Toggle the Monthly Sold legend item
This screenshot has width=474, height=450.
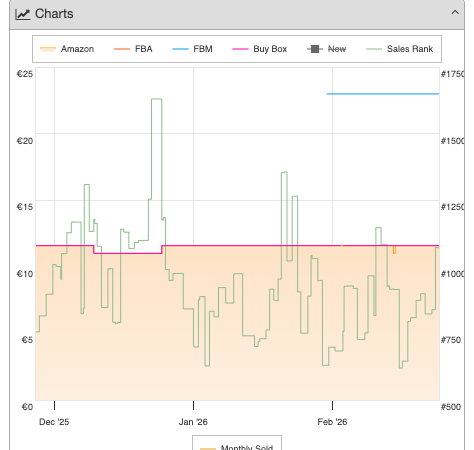pyautogui.click(x=237, y=447)
